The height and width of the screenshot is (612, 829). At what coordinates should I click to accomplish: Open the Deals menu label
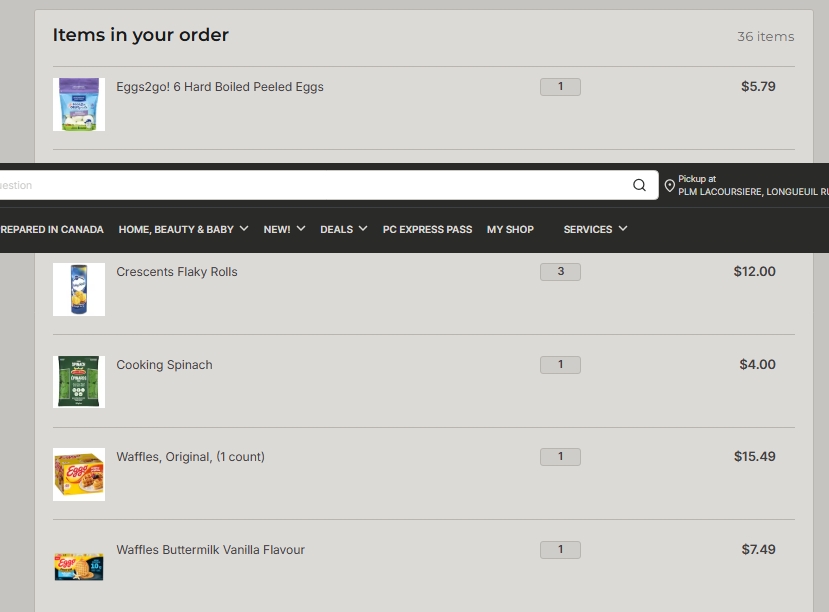click(x=336, y=229)
